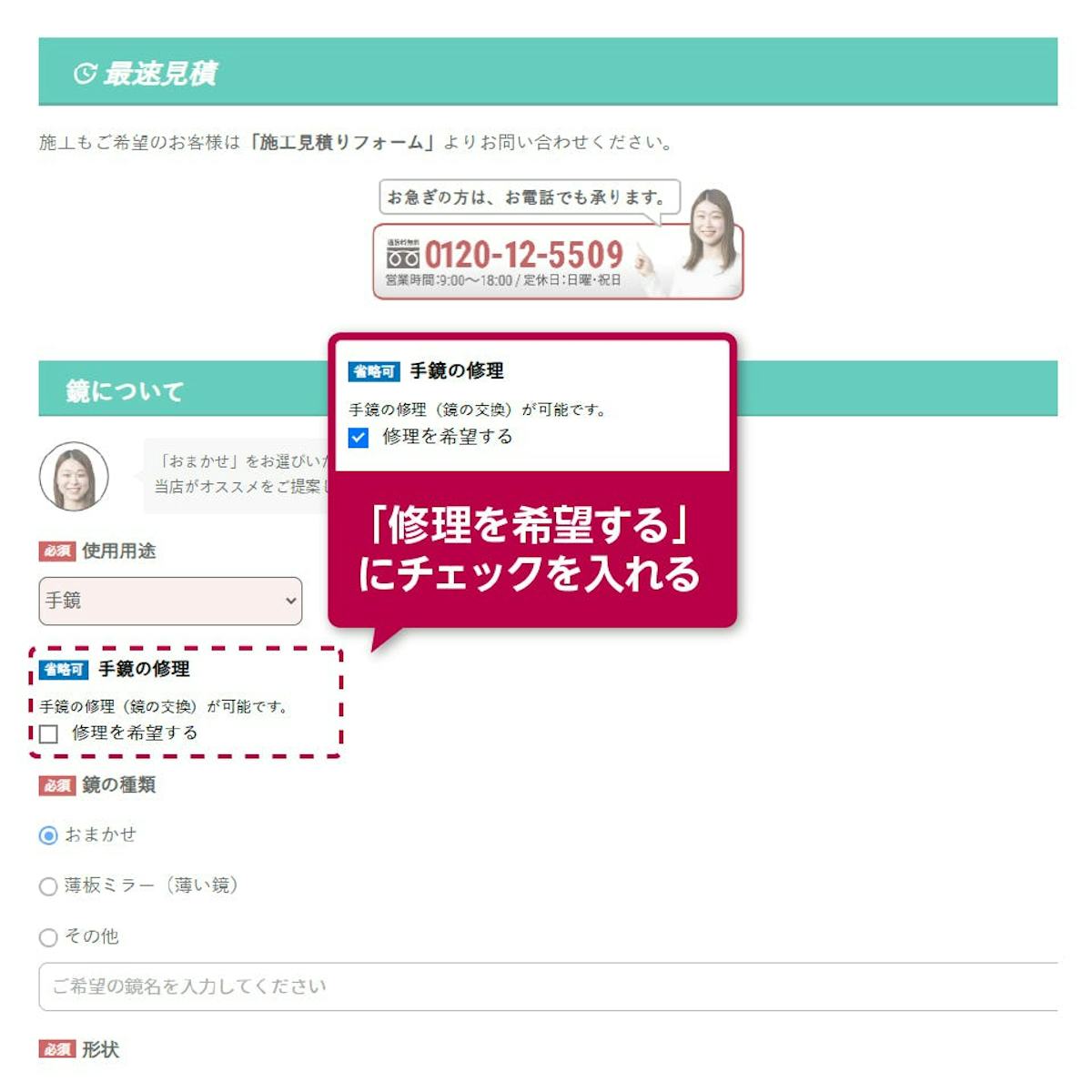Click the 必須 badge next to 鏡の種類
1092x1092 pixels.
[x=56, y=785]
